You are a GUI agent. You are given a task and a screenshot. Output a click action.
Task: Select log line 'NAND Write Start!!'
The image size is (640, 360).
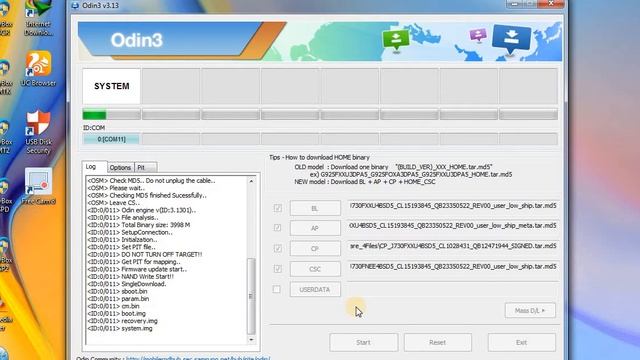coord(131,277)
